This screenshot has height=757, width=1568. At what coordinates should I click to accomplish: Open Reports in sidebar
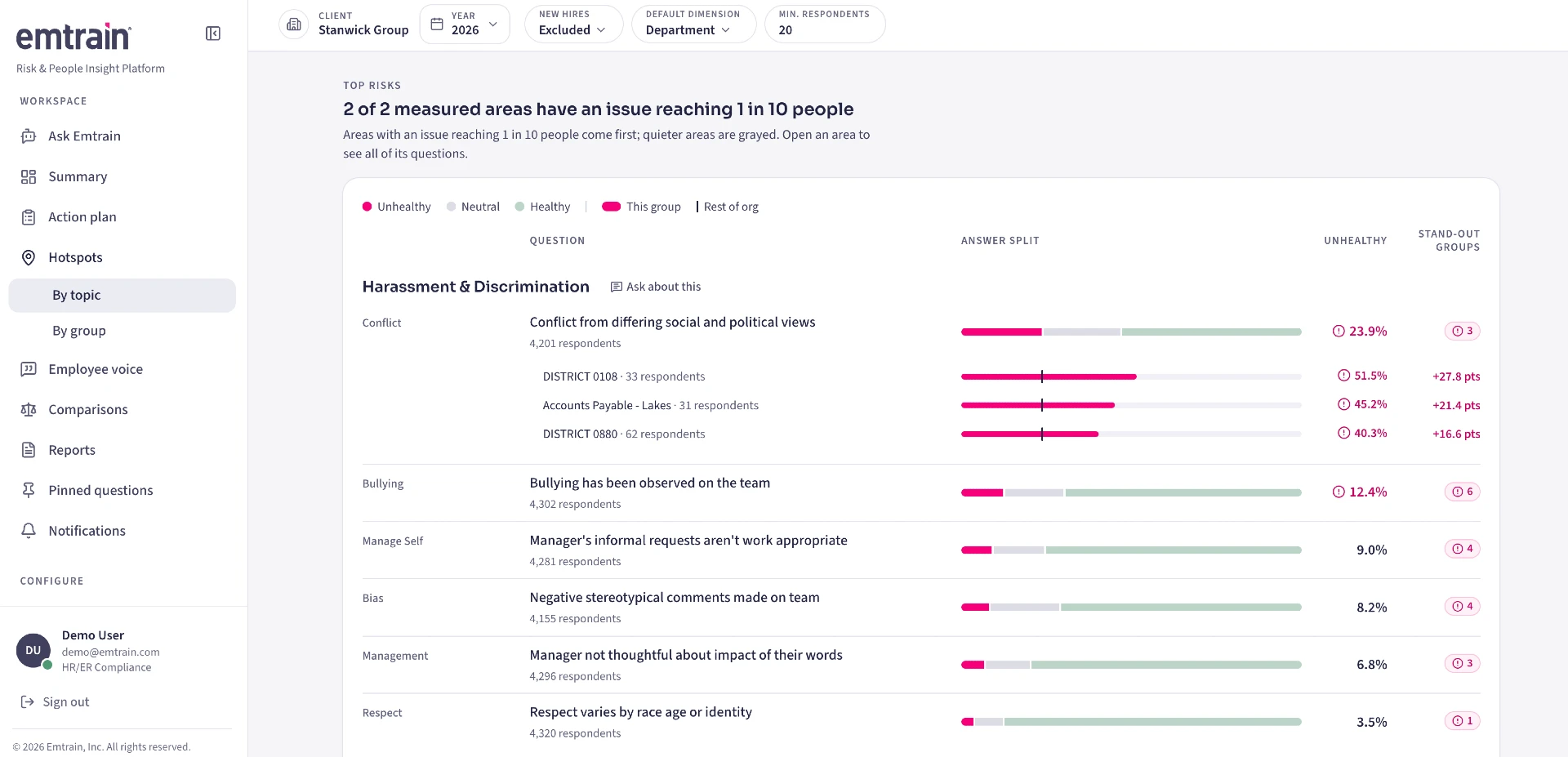(122, 450)
